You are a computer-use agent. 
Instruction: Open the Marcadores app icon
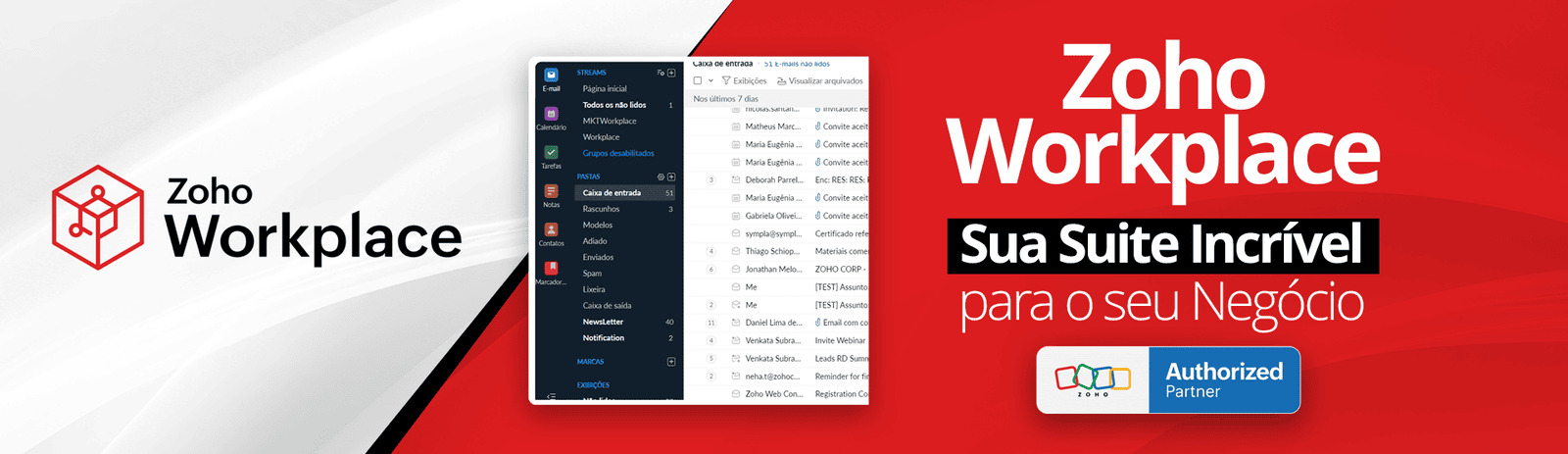[551, 268]
